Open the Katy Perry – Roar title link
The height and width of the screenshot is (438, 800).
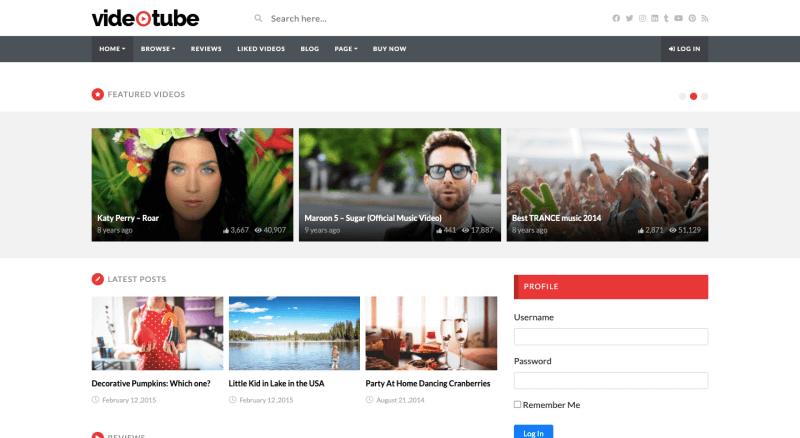coord(128,218)
